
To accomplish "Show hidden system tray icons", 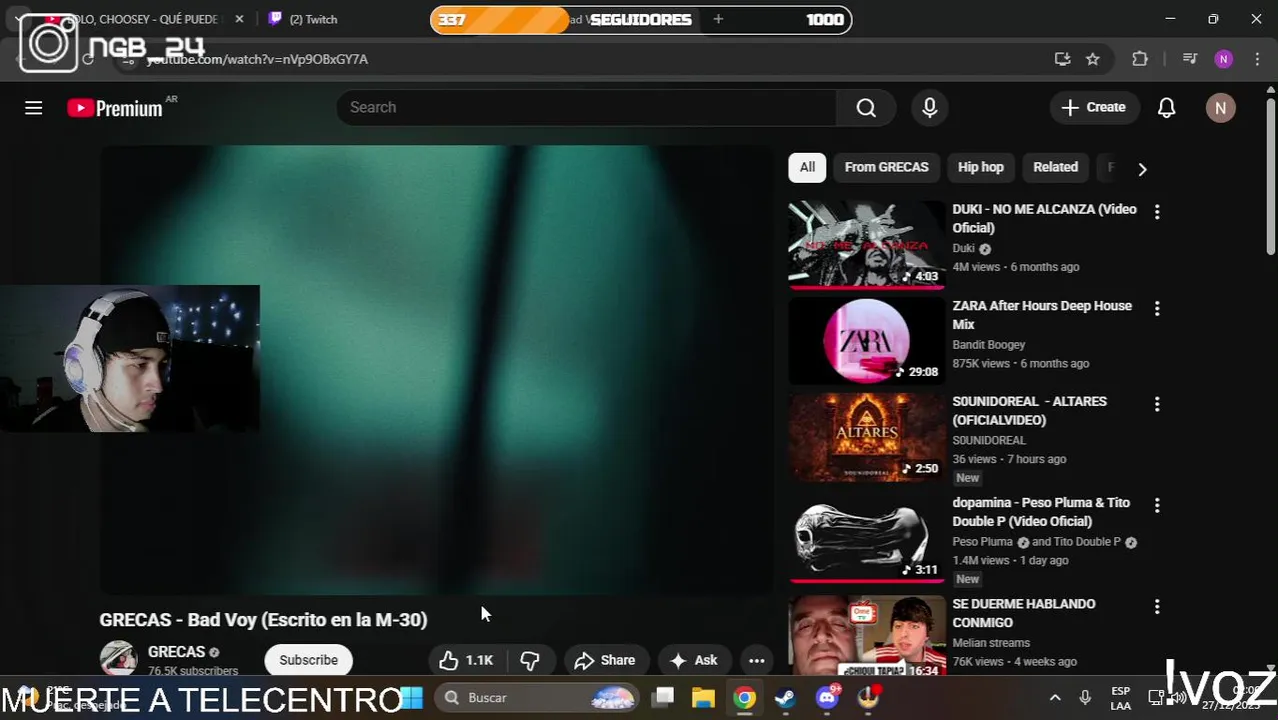I will point(1054,698).
